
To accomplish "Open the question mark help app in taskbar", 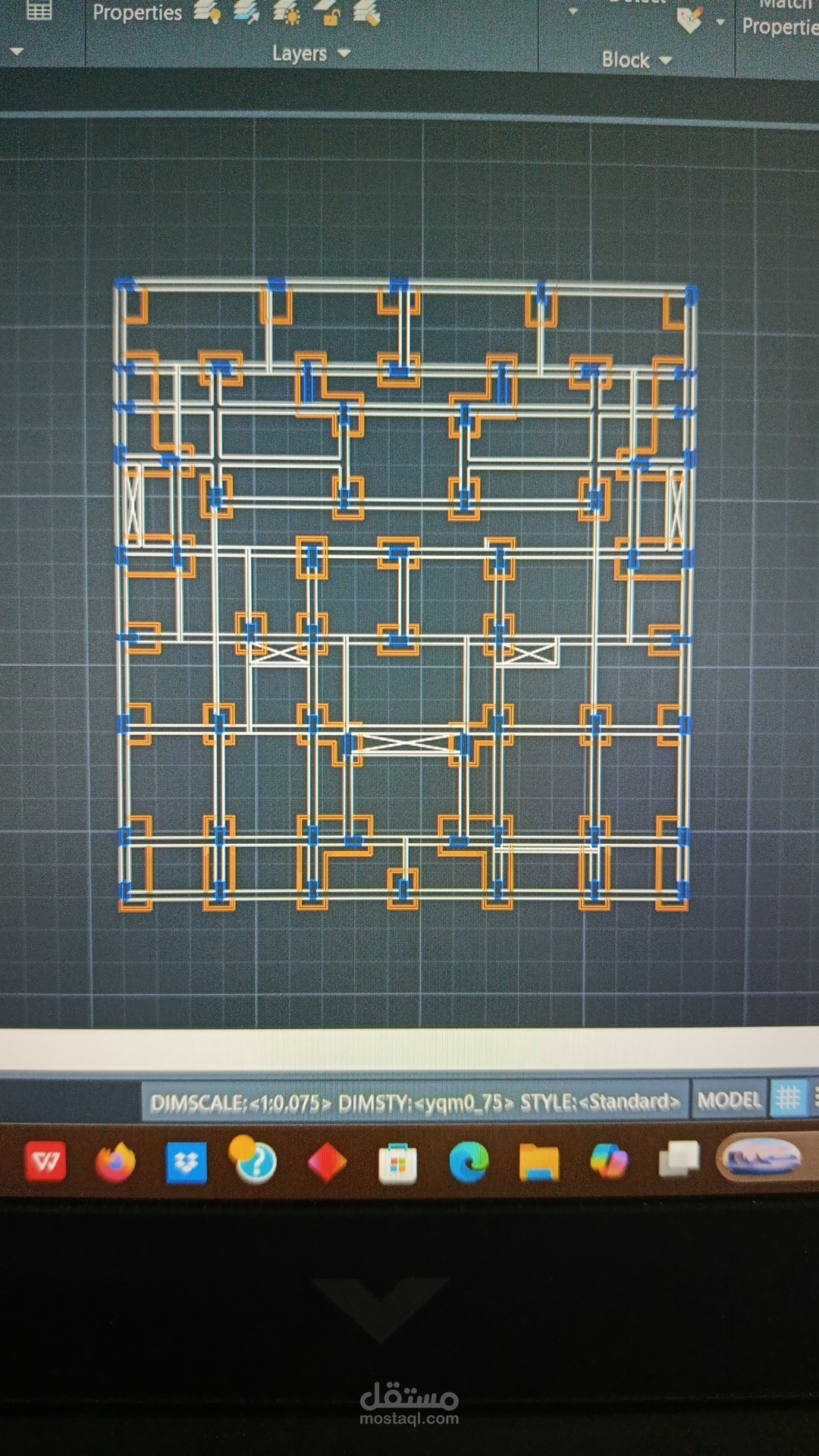I will 253,1160.
